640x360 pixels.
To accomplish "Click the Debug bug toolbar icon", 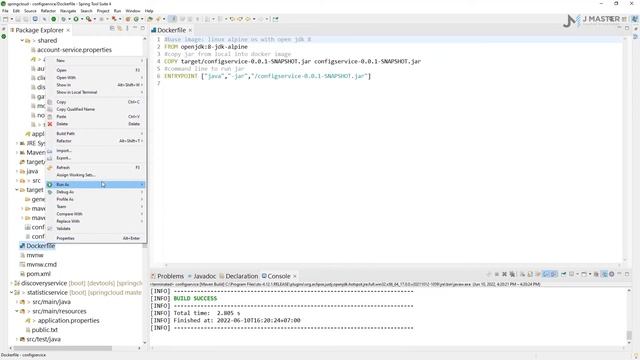I will [63, 19].
